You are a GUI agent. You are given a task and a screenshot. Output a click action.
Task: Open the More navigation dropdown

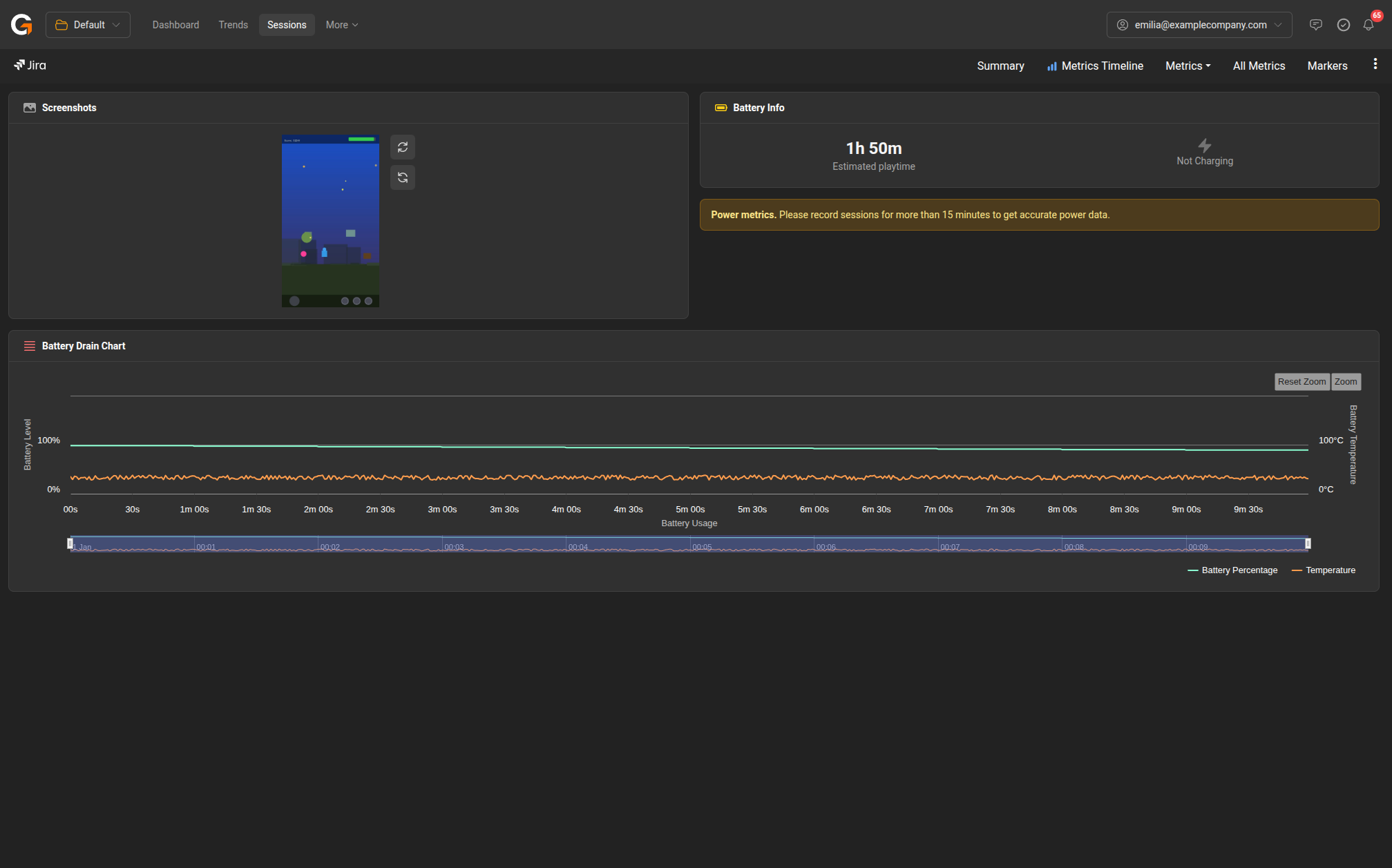click(341, 25)
